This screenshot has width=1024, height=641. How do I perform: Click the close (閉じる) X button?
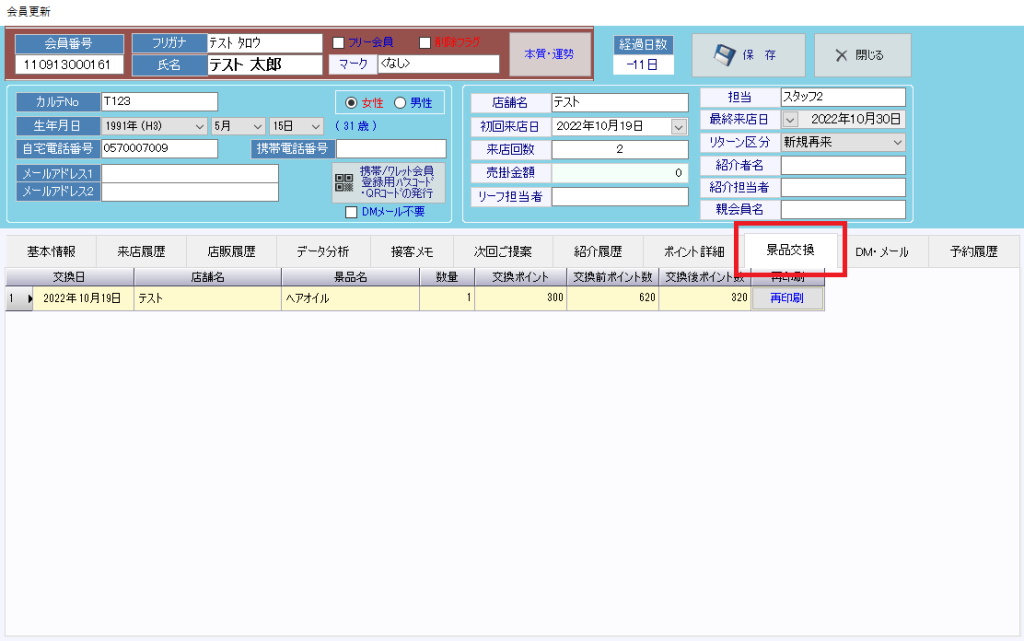[862, 55]
